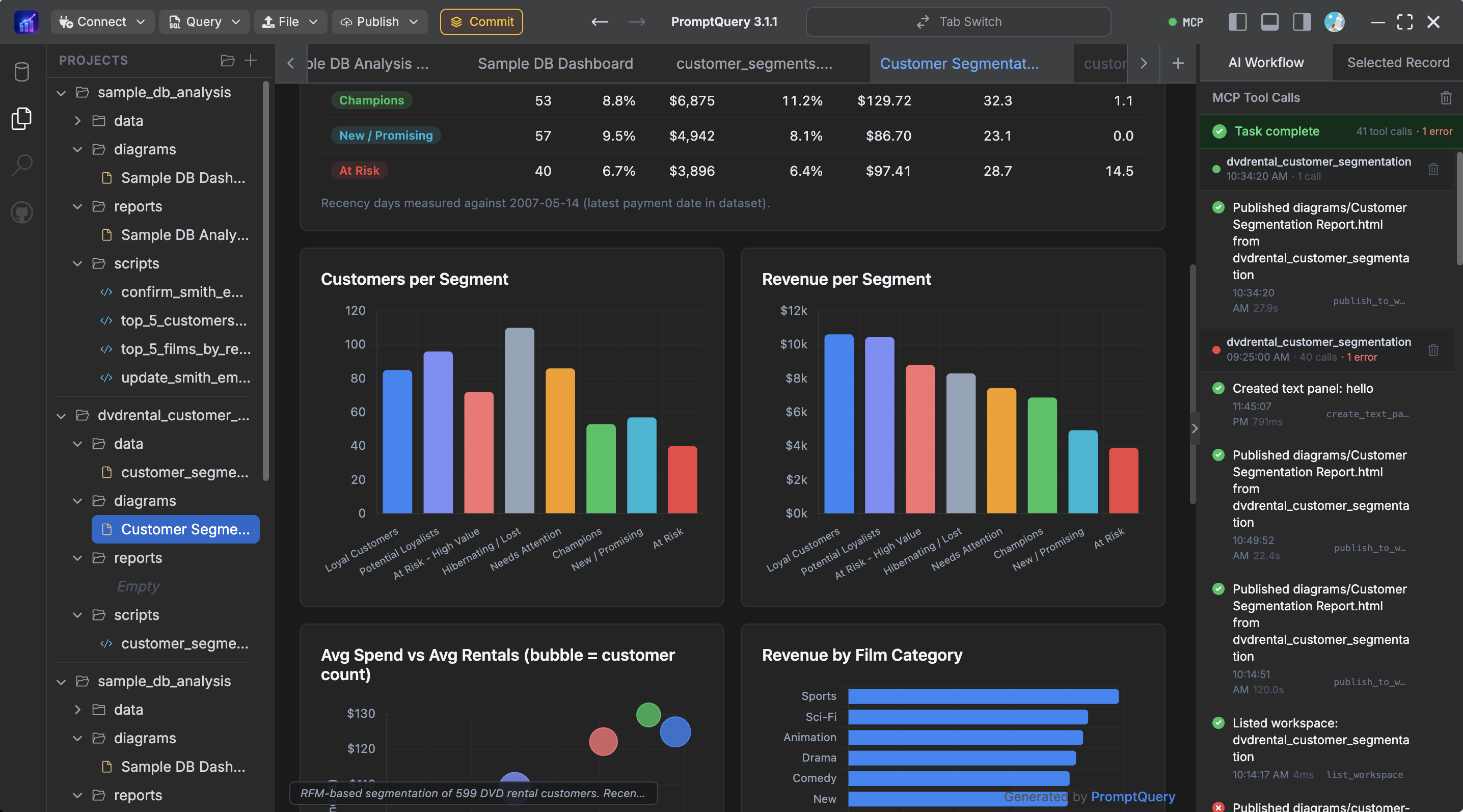Screen dimensions: 1463x812
Task: Clear MCP Tool Calls with trash icon
Action: point(1445,98)
